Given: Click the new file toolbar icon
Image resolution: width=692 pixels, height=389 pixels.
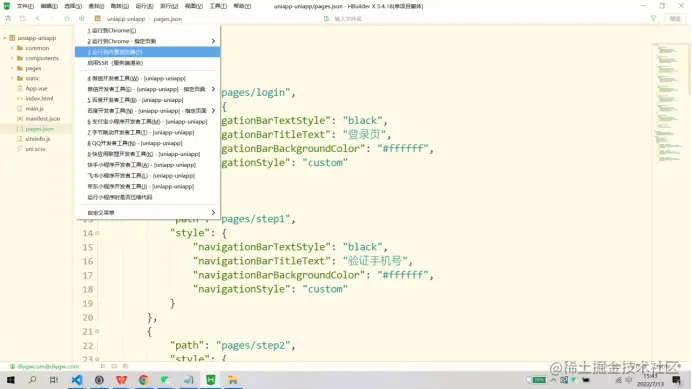Looking at the screenshot, I should pos(8,19).
